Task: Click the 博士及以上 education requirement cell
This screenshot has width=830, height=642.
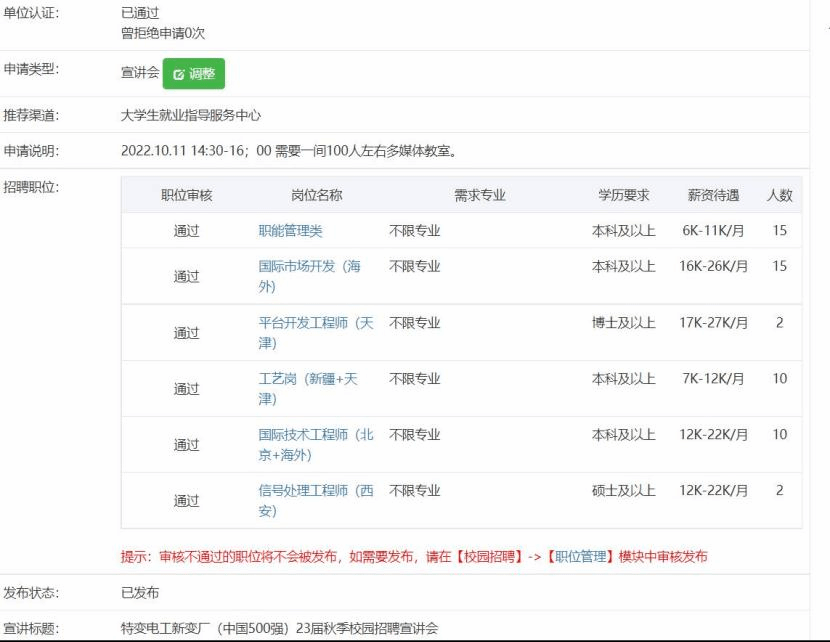Action: [624, 323]
